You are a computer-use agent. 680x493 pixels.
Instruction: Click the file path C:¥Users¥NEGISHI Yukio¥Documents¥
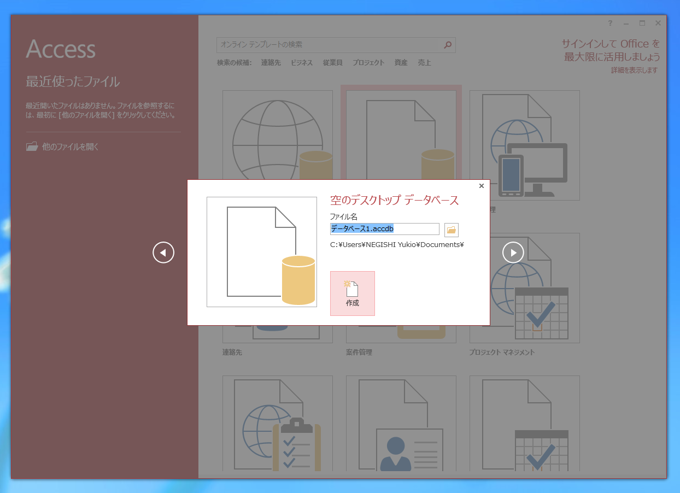397,245
